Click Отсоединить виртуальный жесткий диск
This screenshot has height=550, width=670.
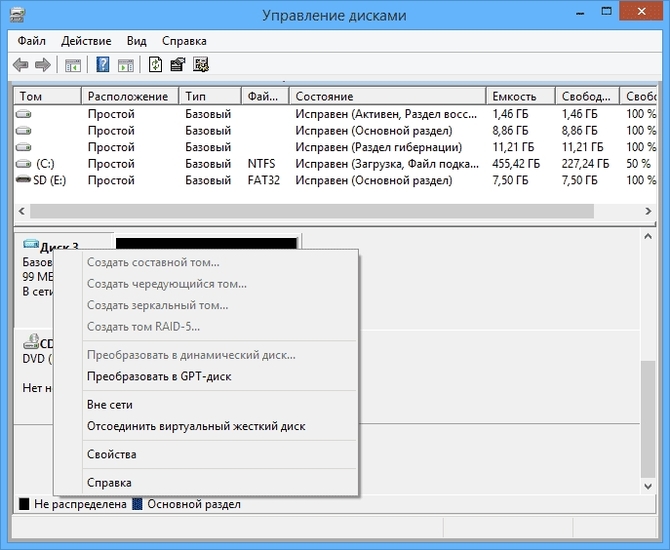[x=196, y=426]
